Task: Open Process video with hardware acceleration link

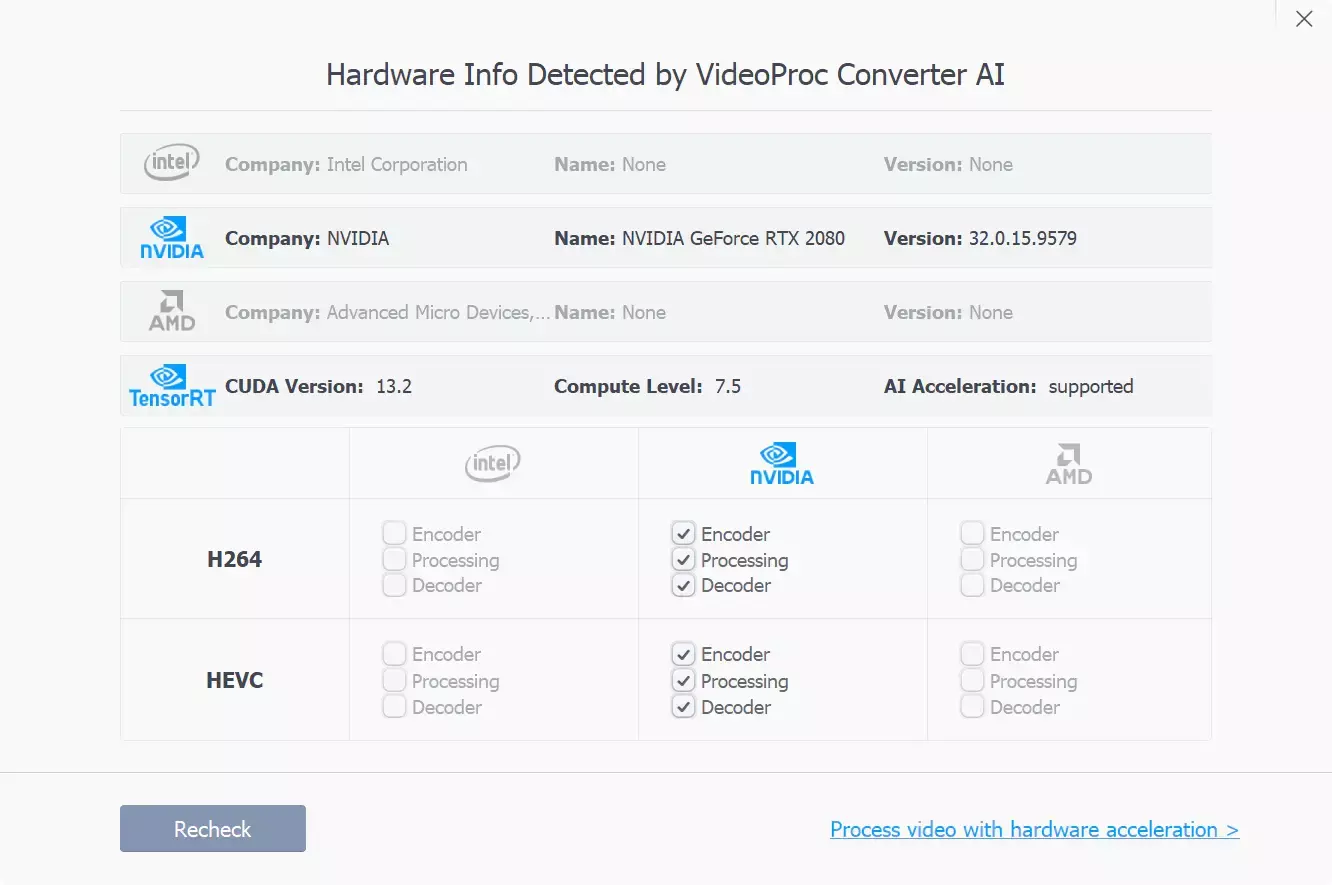Action: tap(1035, 830)
